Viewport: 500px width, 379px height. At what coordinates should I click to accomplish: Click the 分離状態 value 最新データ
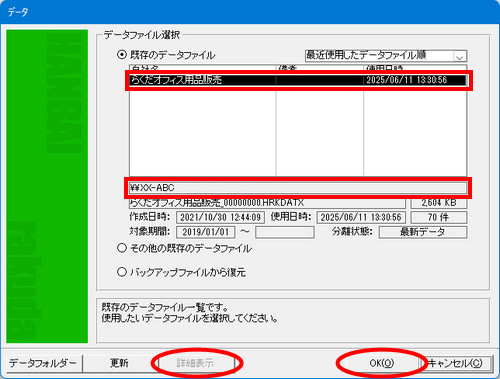pos(423,232)
